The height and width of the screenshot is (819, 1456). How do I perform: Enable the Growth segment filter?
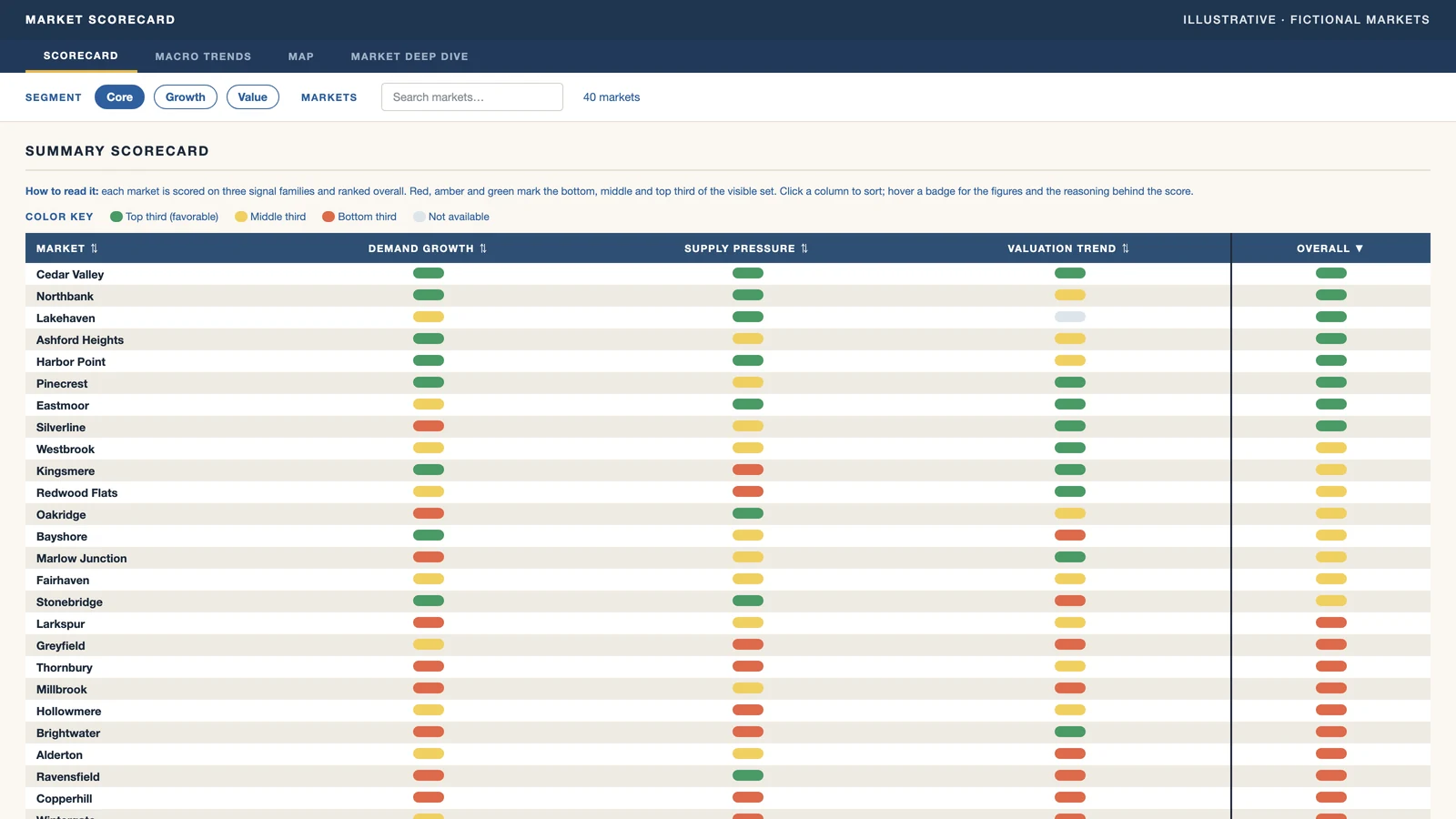[x=186, y=97]
